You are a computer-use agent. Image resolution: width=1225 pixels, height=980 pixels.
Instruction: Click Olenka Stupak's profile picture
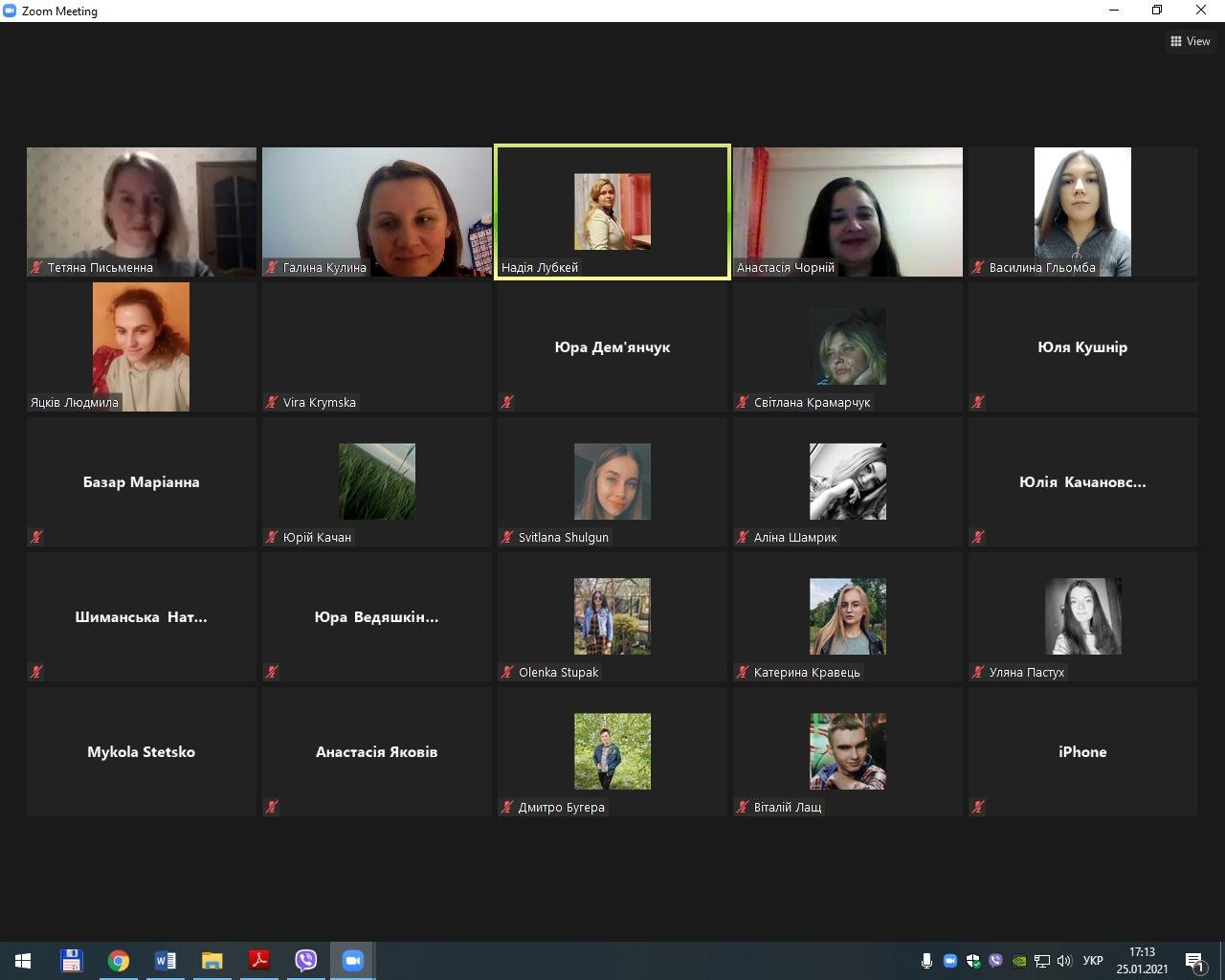click(x=612, y=616)
